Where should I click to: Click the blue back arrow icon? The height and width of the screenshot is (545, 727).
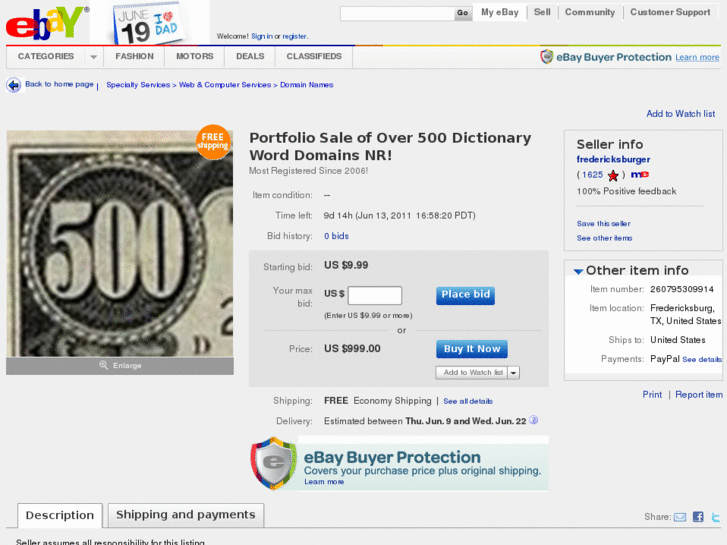pyautogui.click(x=14, y=85)
